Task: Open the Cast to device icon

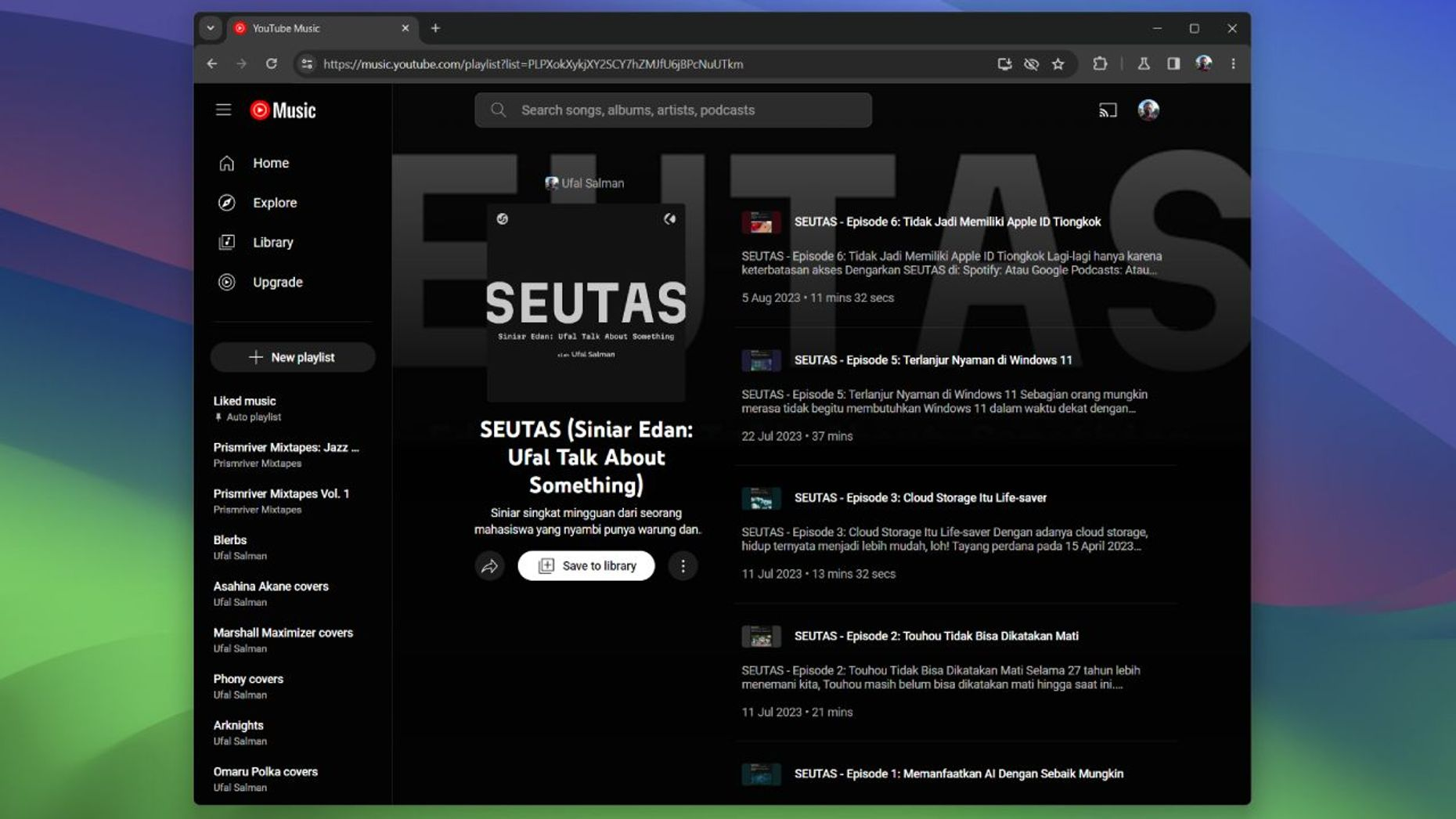Action: coord(1107,110)
